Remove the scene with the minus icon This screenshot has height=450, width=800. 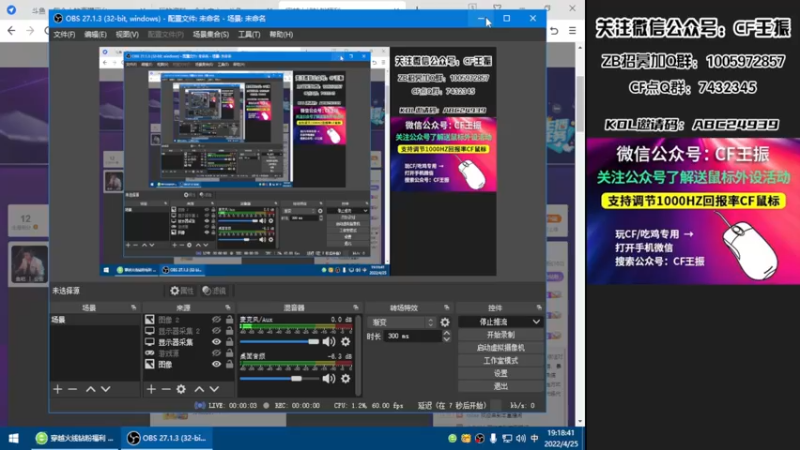click(x=72, y=389)
